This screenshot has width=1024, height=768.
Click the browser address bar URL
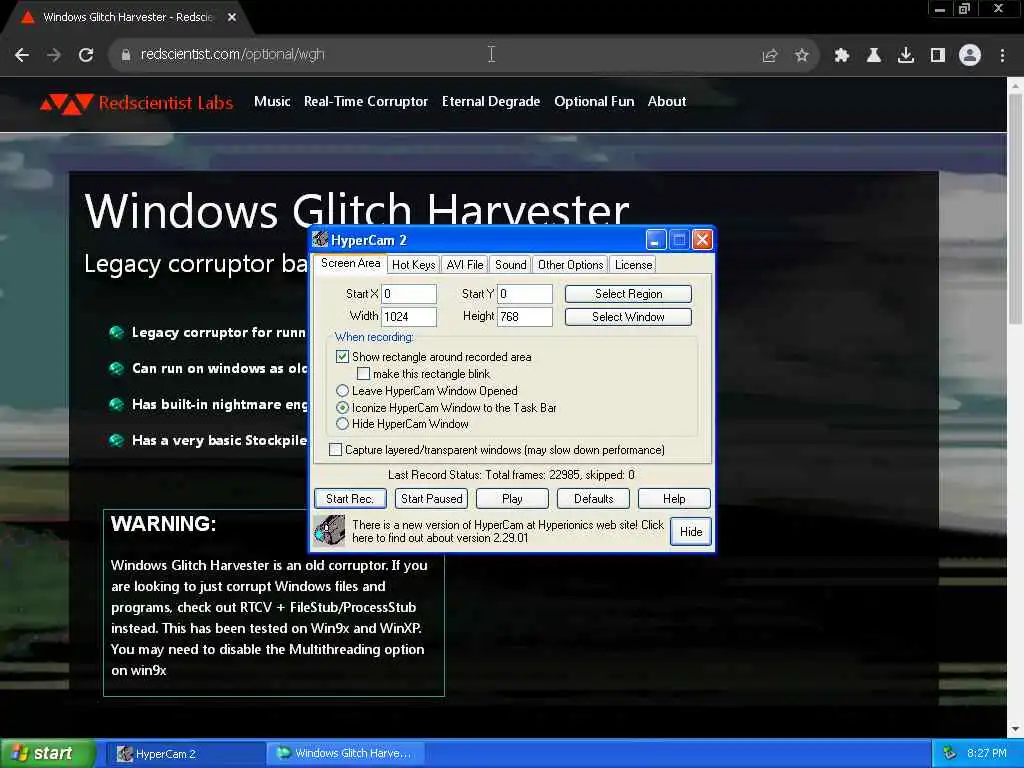232,55
